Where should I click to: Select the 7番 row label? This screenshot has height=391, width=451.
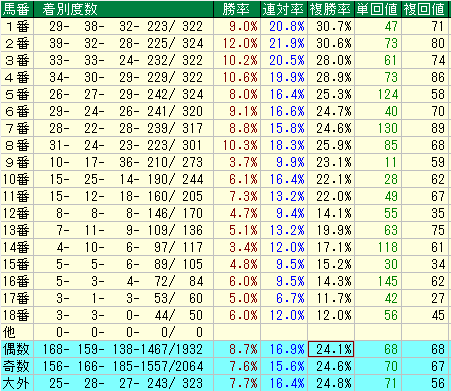(17, 128)
